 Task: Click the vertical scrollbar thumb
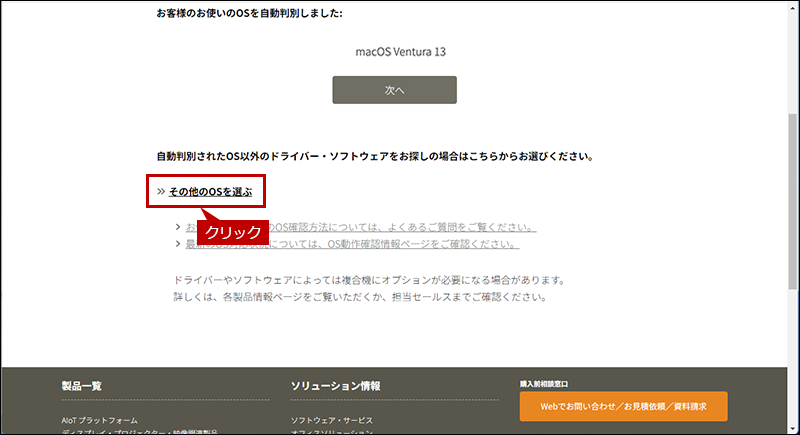tap(793, 201)
